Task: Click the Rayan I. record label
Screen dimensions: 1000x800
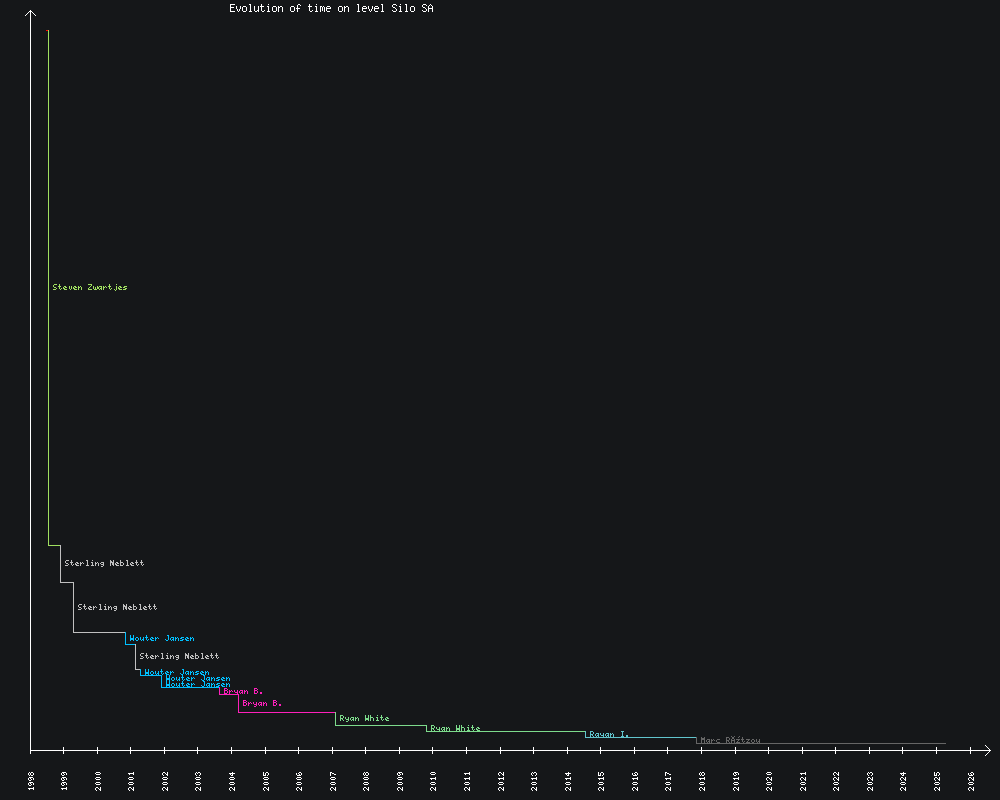Action: point(609,735)
